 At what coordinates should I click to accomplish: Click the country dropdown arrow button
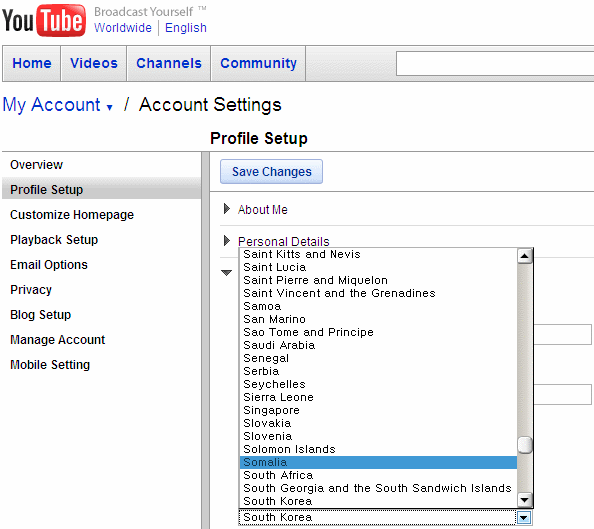[x=524, y=518]
